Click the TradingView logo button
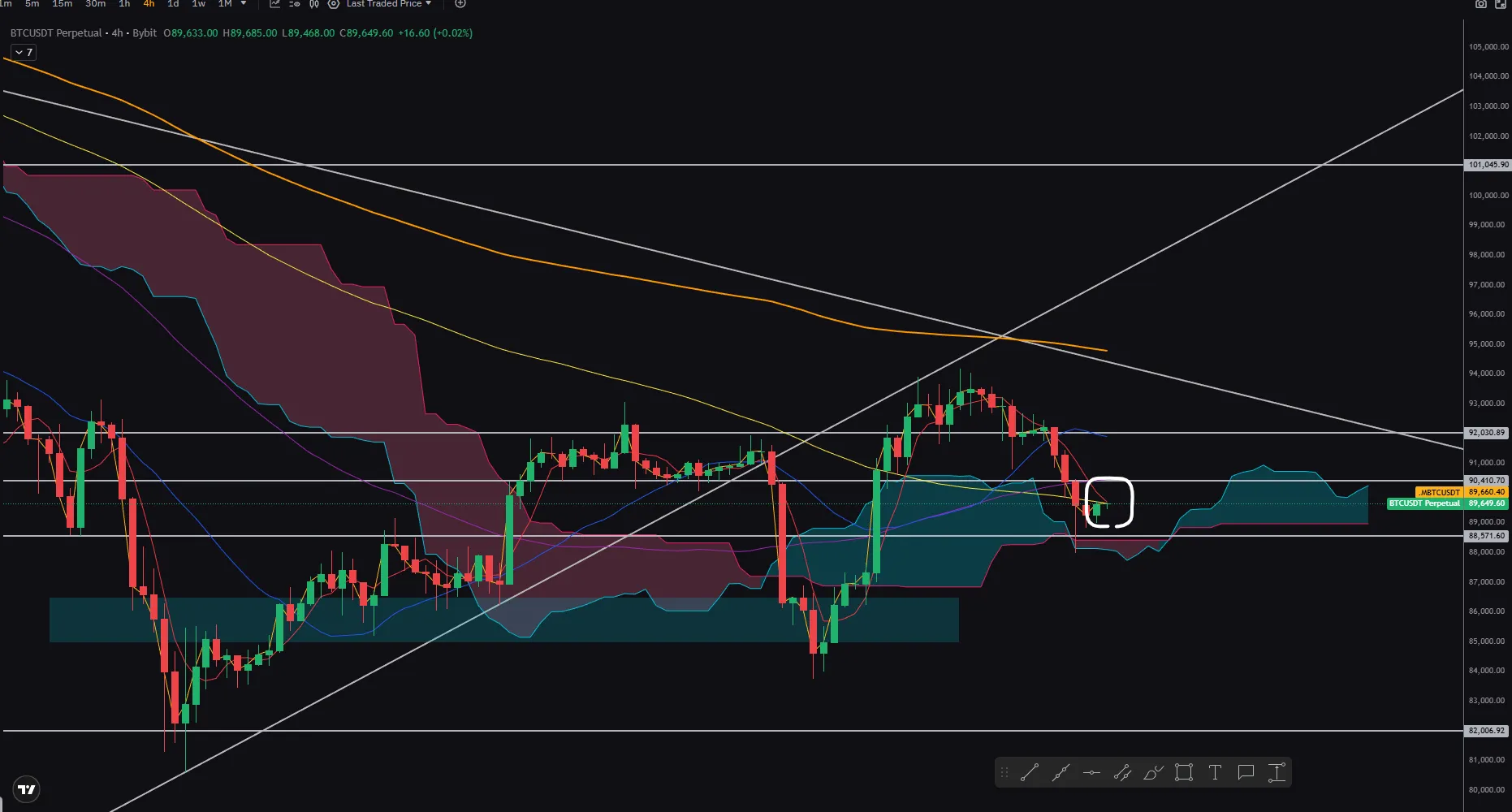The image size is (1512, 812). click(x=27, y=789)
